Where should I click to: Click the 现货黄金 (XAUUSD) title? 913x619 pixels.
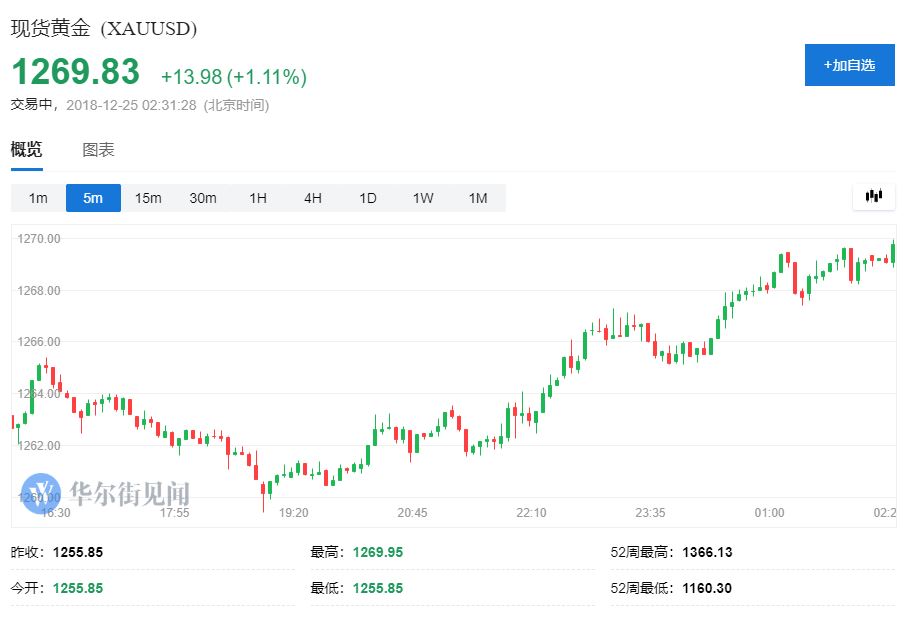click(104, 28)
